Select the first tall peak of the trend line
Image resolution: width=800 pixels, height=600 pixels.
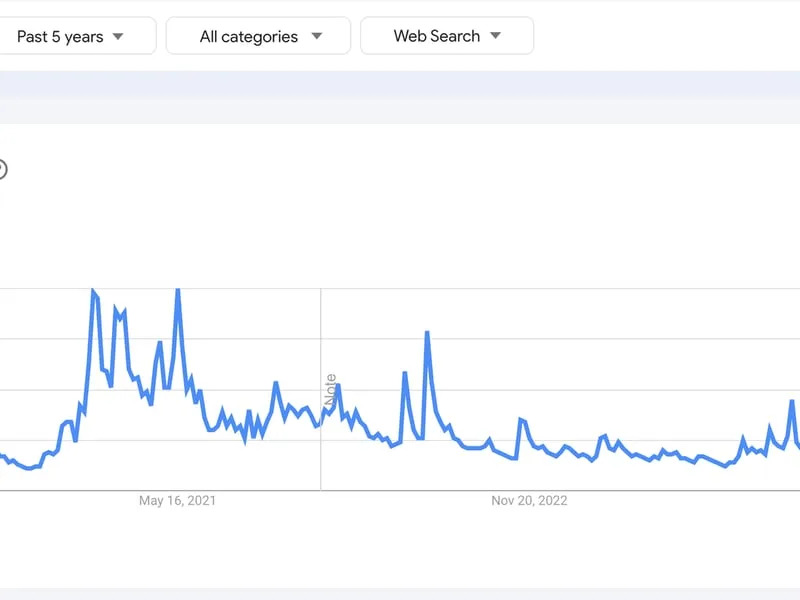pyautogui.click(x=93, y=291)
